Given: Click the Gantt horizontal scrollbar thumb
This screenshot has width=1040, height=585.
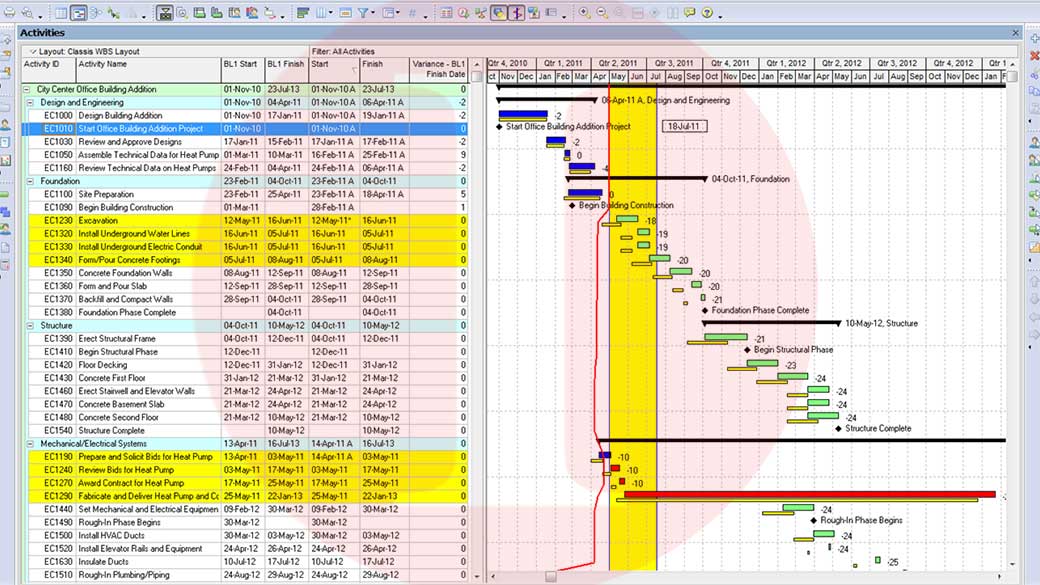Looking at the screenshot, I should [551, 576].
